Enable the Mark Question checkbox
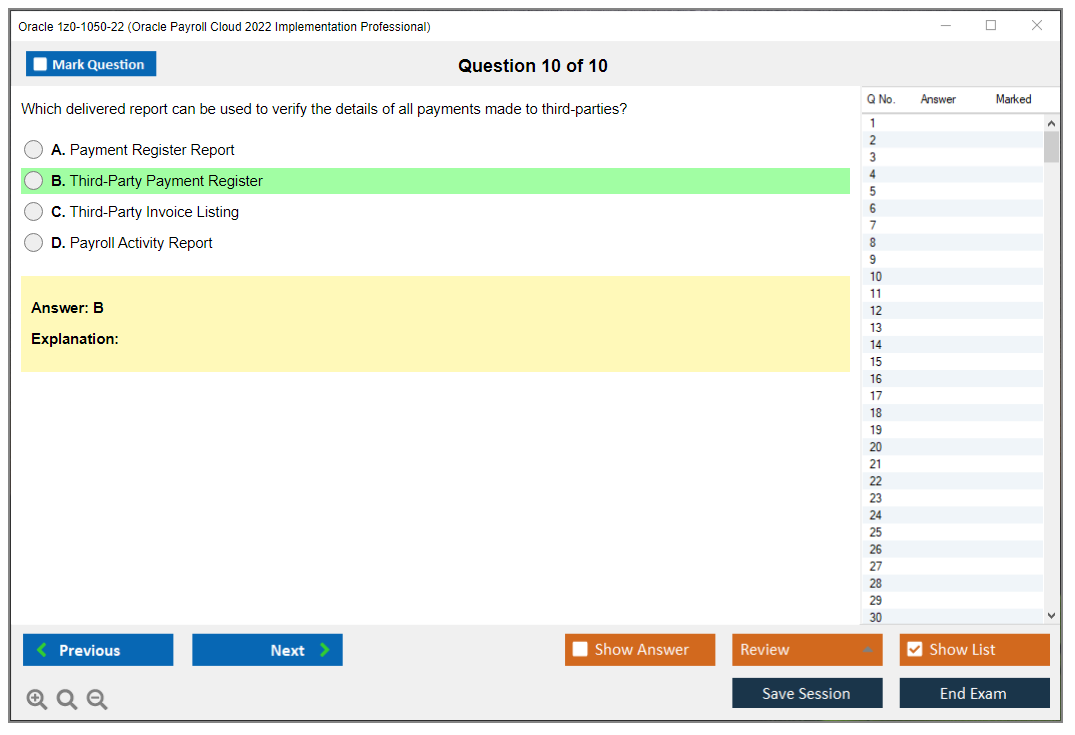 (x=39, y=63)
